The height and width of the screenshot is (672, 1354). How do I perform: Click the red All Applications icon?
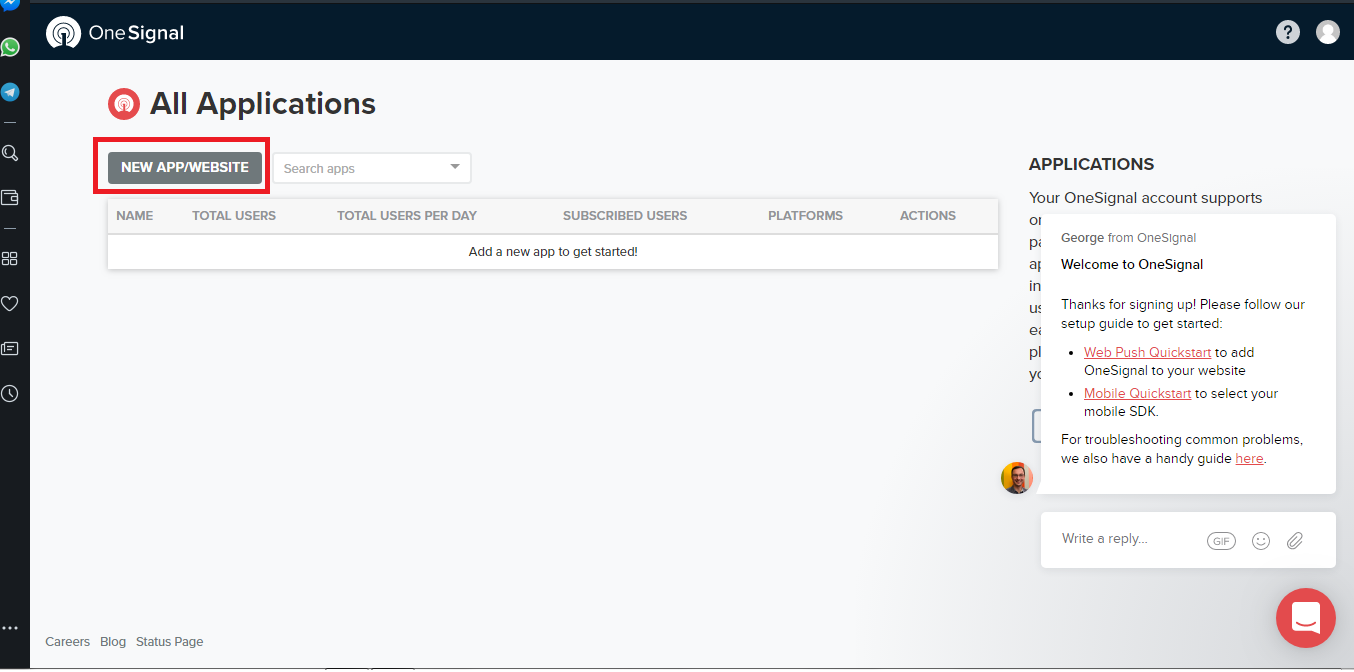coord(124,103)
